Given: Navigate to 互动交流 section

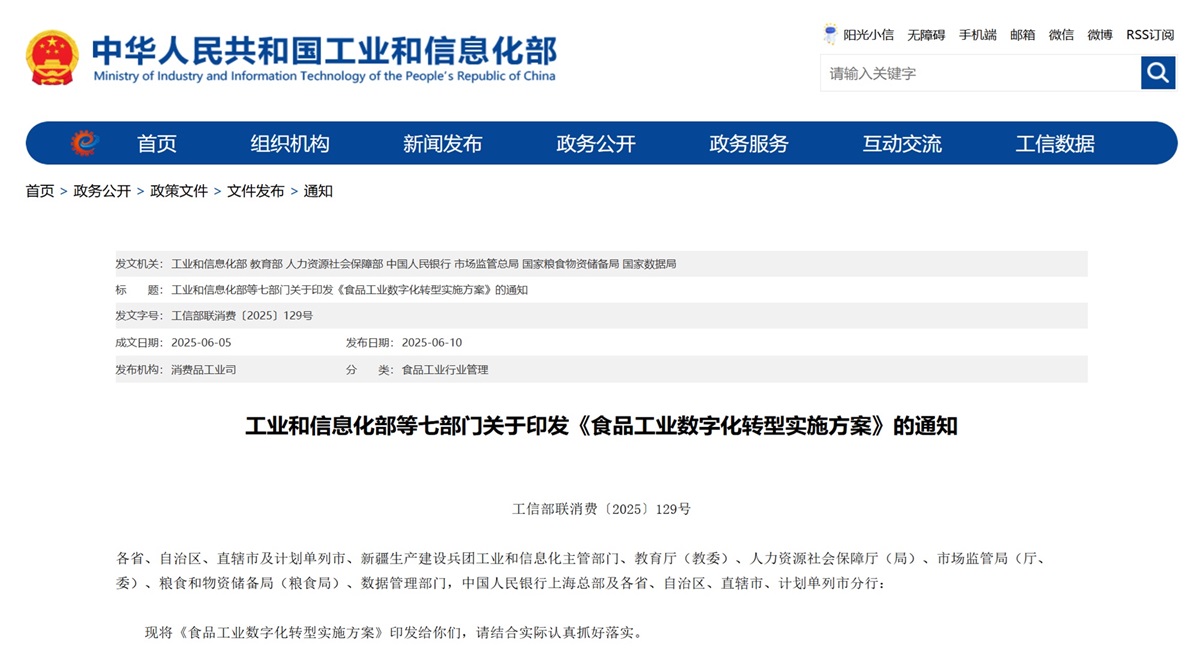Looking at the screenshot, I should click(x=902, y=144).
